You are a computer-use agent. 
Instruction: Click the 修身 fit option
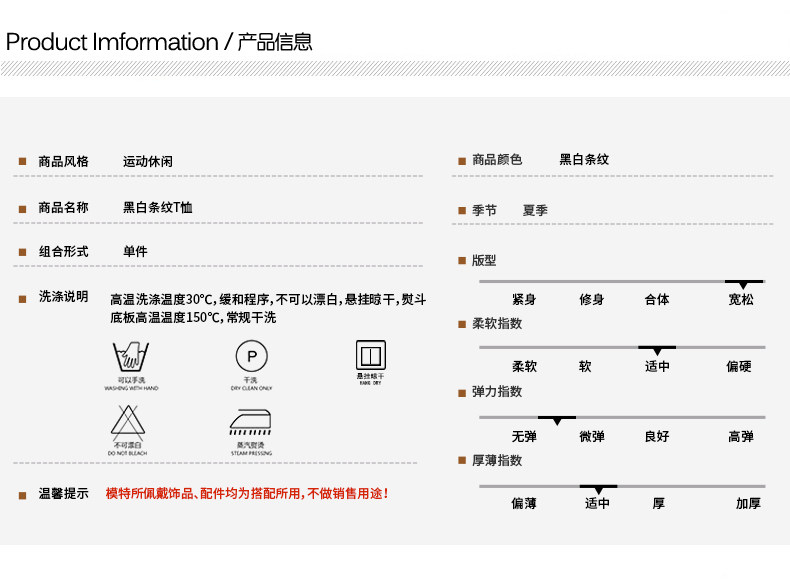click(x=591, y=299)
